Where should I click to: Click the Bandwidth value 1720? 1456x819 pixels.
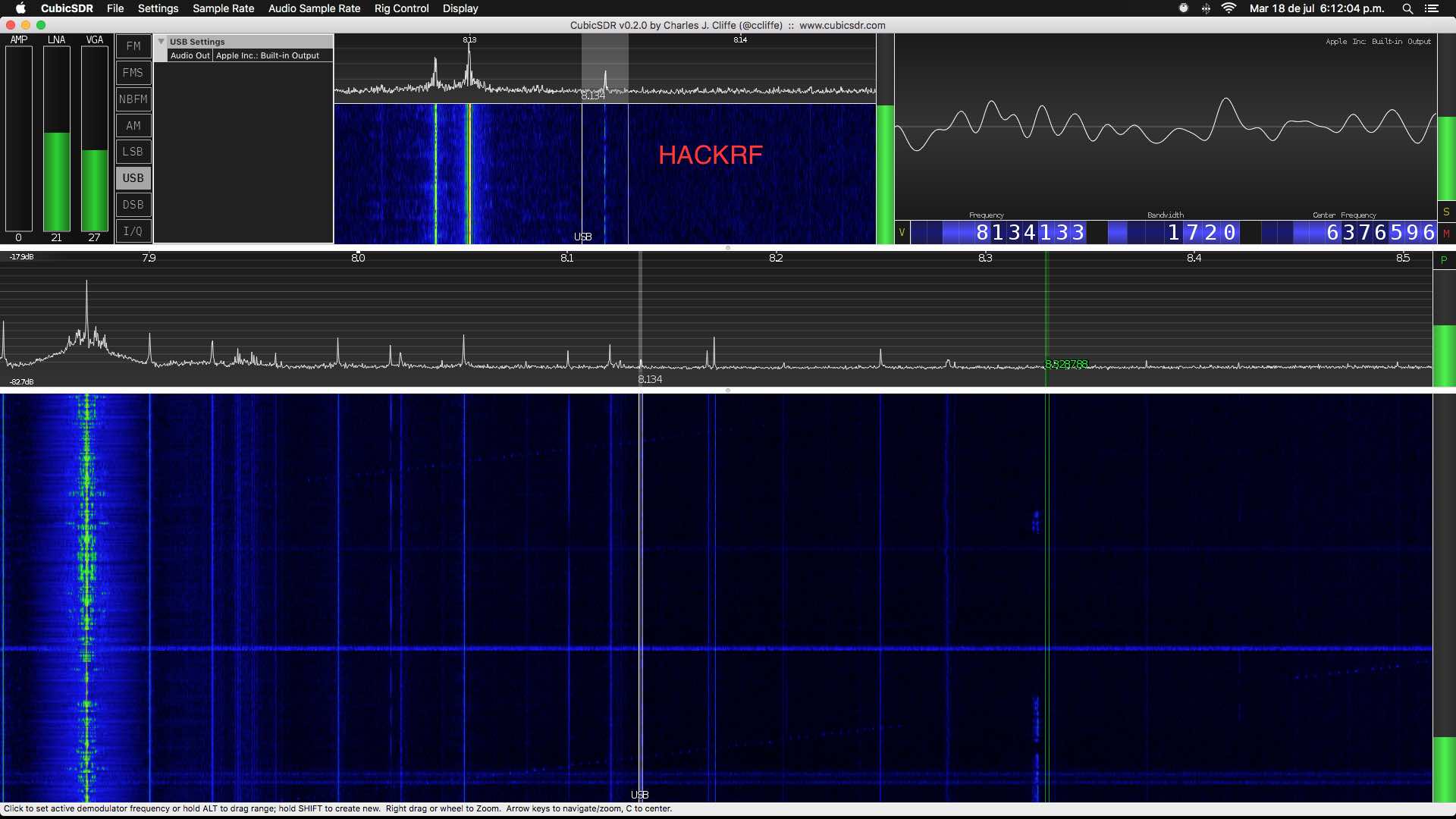click(1202, 232)
